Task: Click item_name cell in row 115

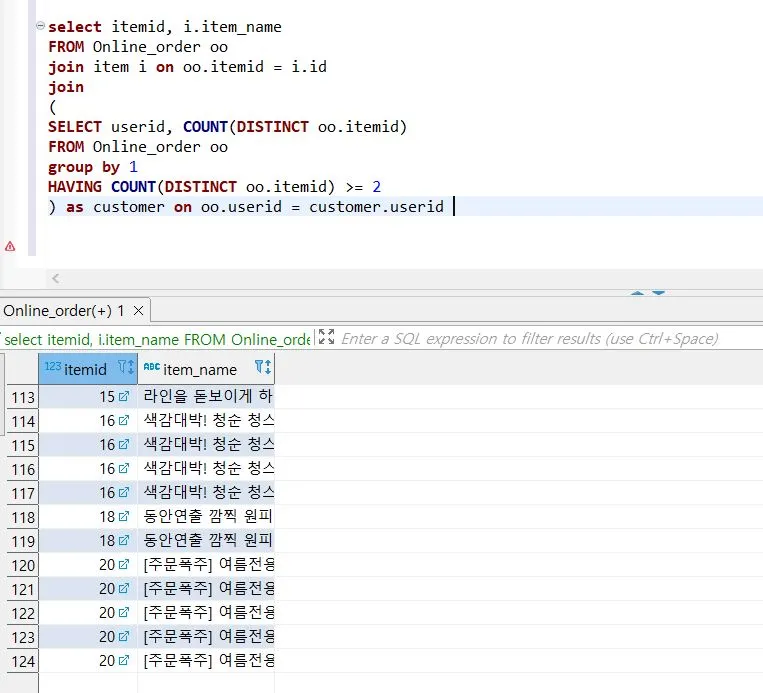Action: pos(206,444)
